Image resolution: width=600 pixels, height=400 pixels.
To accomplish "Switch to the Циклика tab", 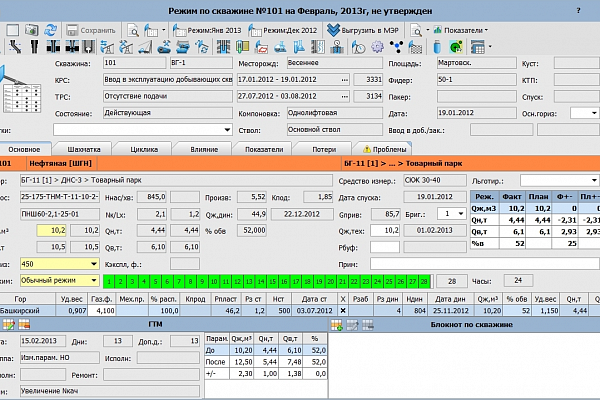I will click(x=144, y=149).
